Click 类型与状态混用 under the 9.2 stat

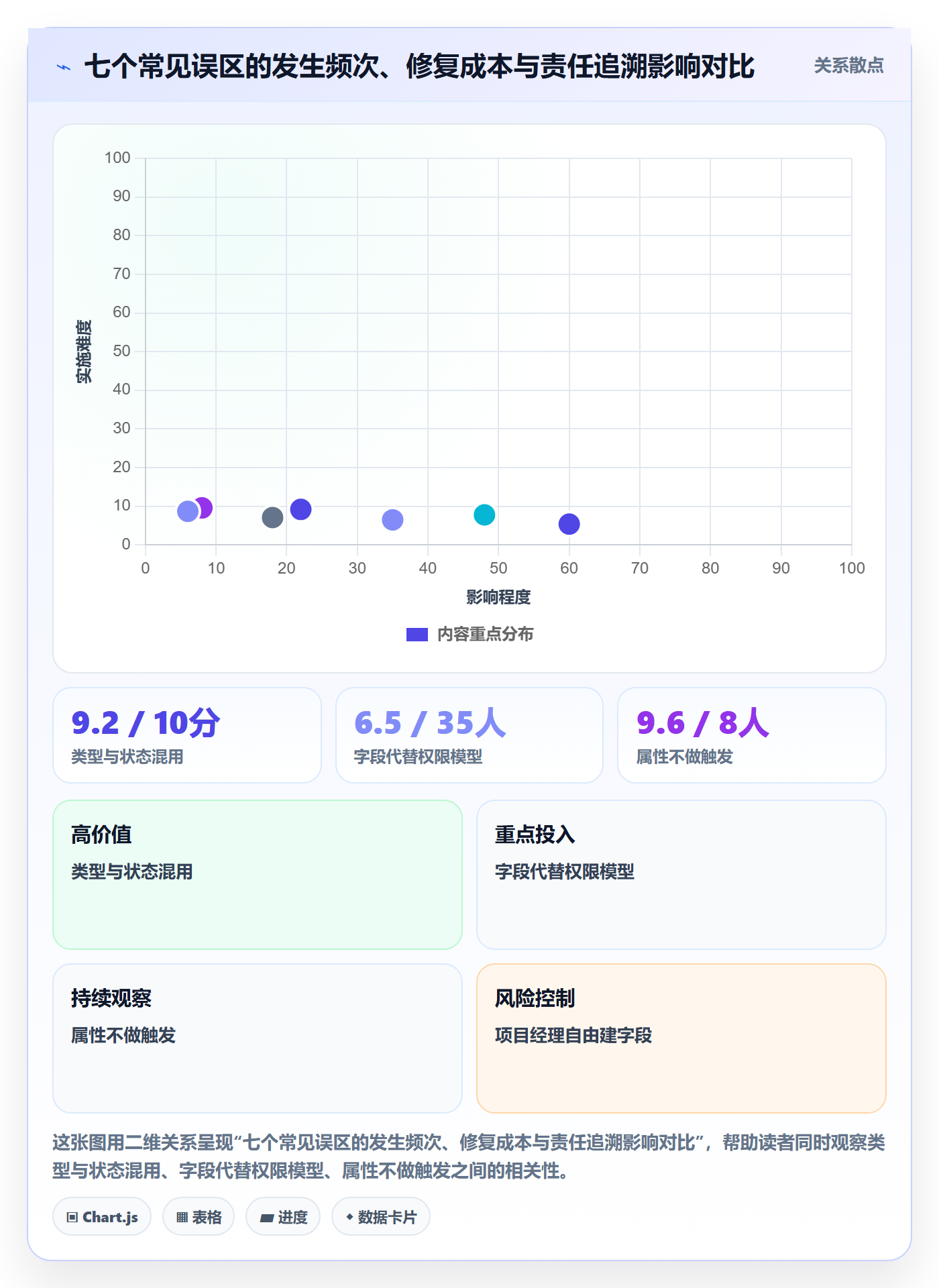[x=127, y=757]
